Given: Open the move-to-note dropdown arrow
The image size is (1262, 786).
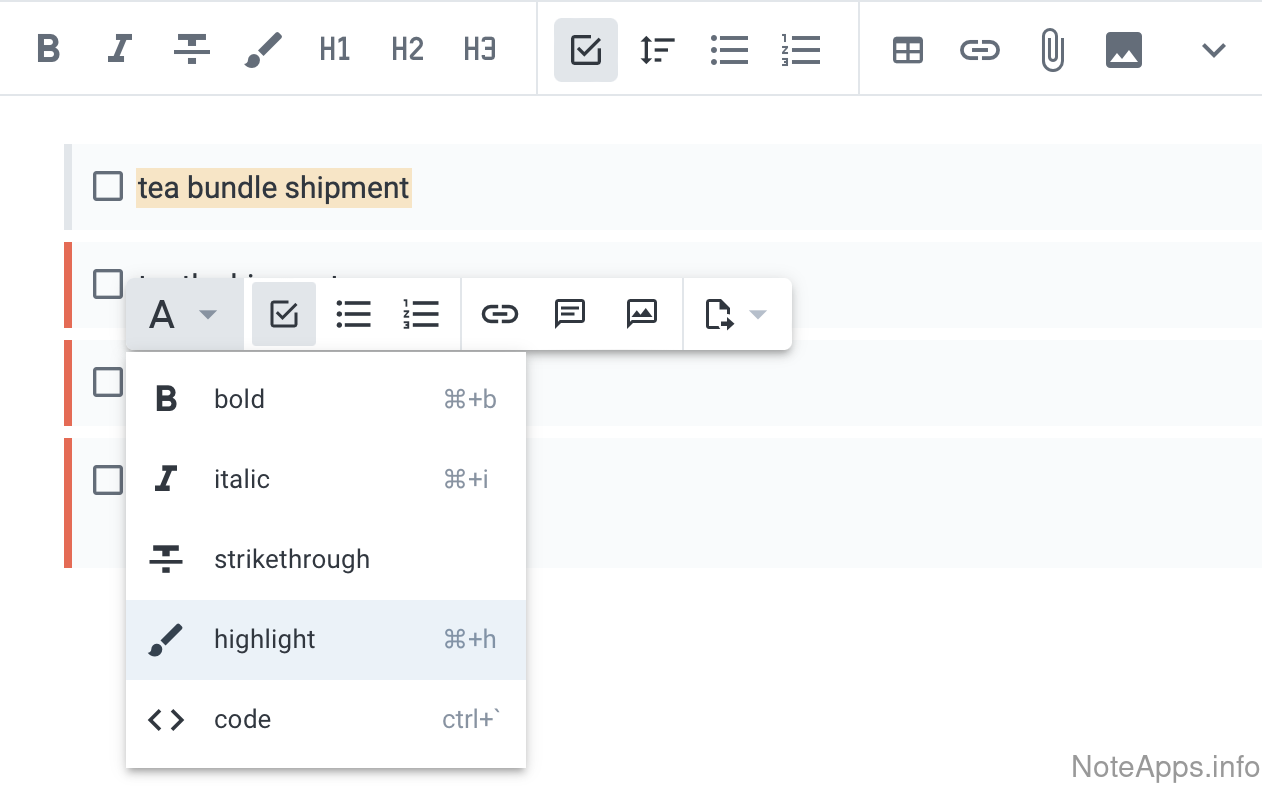Looking at the screenshot, I should tap(758, 315).
